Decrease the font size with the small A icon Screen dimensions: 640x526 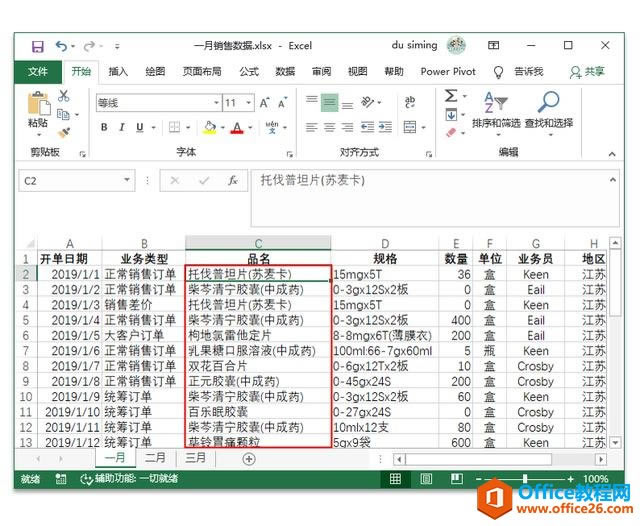click(x=282, y=103)
